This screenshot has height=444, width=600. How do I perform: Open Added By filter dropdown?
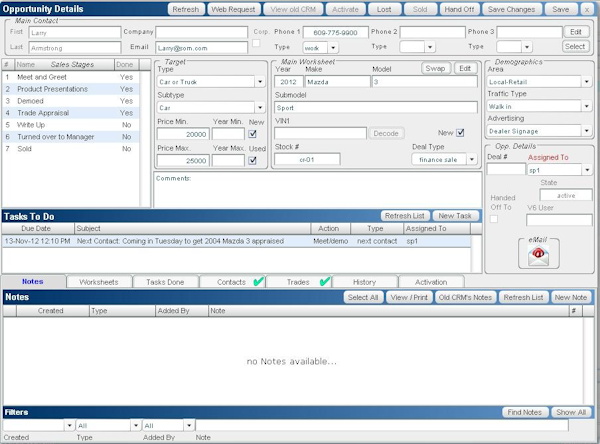(x=189, y=425)
